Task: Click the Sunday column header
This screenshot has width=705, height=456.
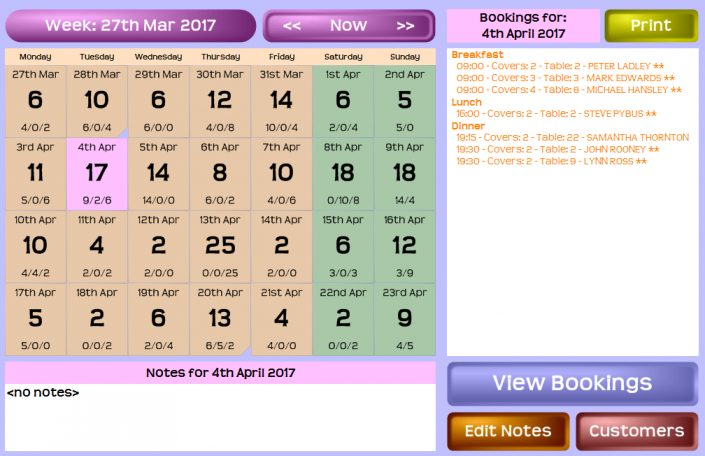Action: coord(405,57)
